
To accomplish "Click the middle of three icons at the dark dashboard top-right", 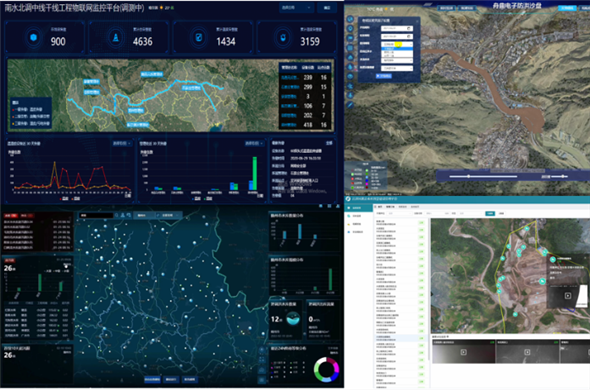I will (x=329, y=206).
